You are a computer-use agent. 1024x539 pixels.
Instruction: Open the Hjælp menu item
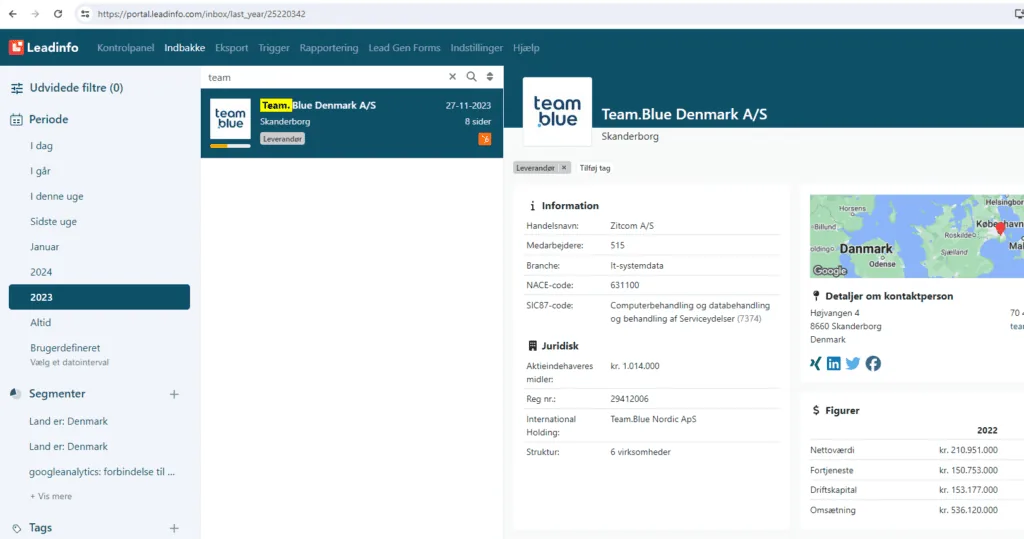click(x=526, y=48)
